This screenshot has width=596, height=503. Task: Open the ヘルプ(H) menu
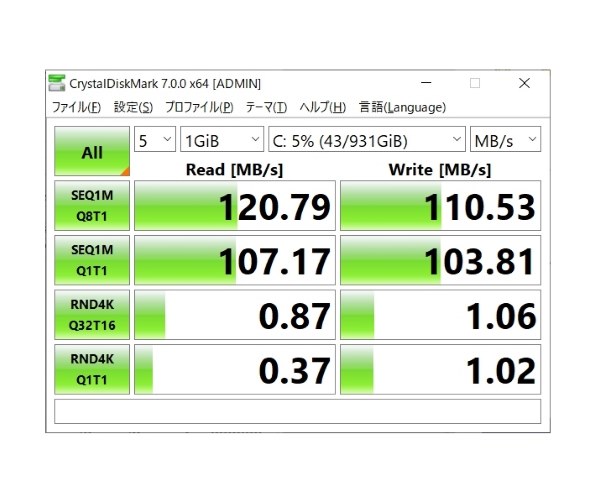323,107
